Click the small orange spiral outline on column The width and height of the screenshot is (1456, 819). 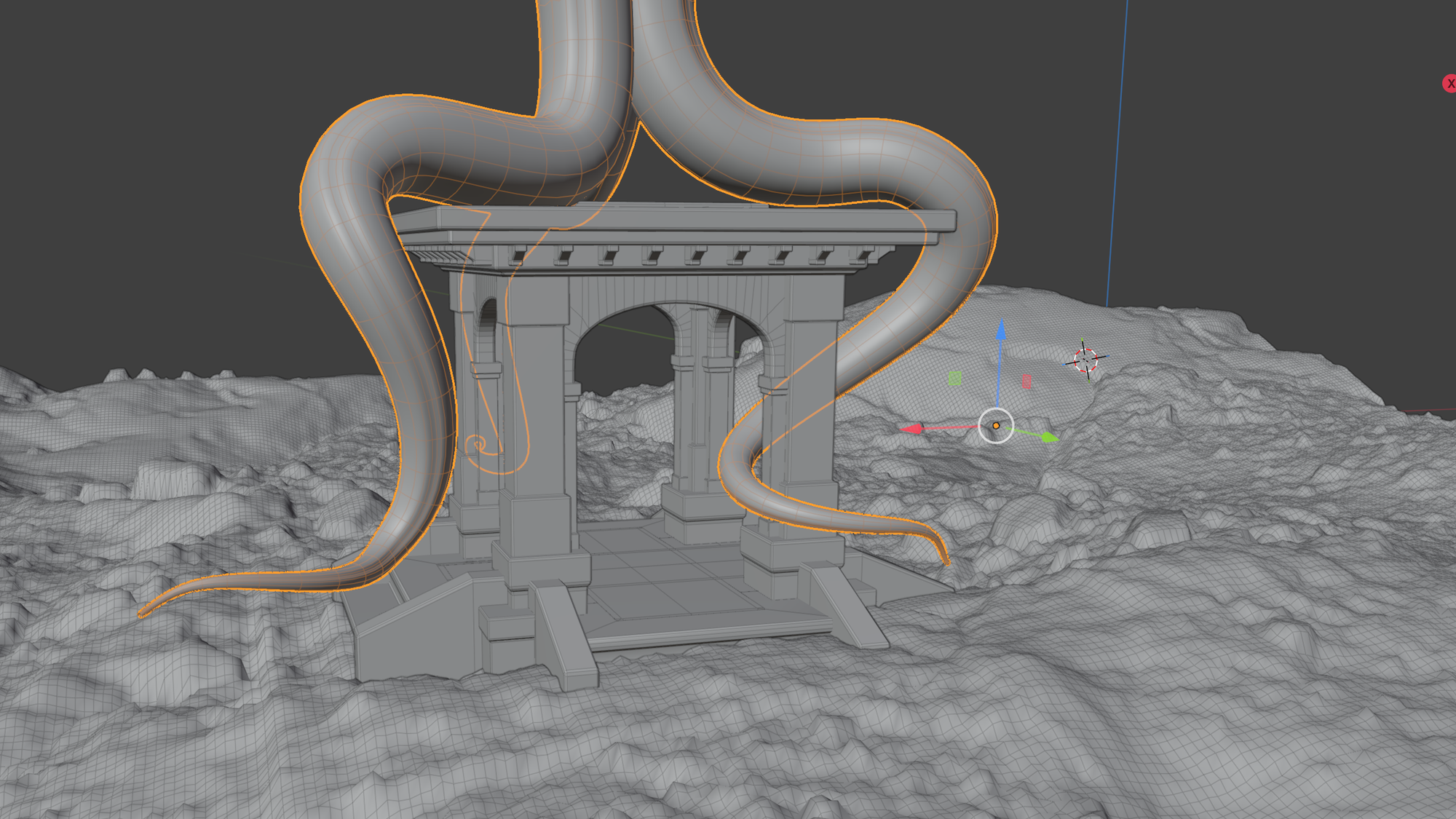tap(476, 443)
